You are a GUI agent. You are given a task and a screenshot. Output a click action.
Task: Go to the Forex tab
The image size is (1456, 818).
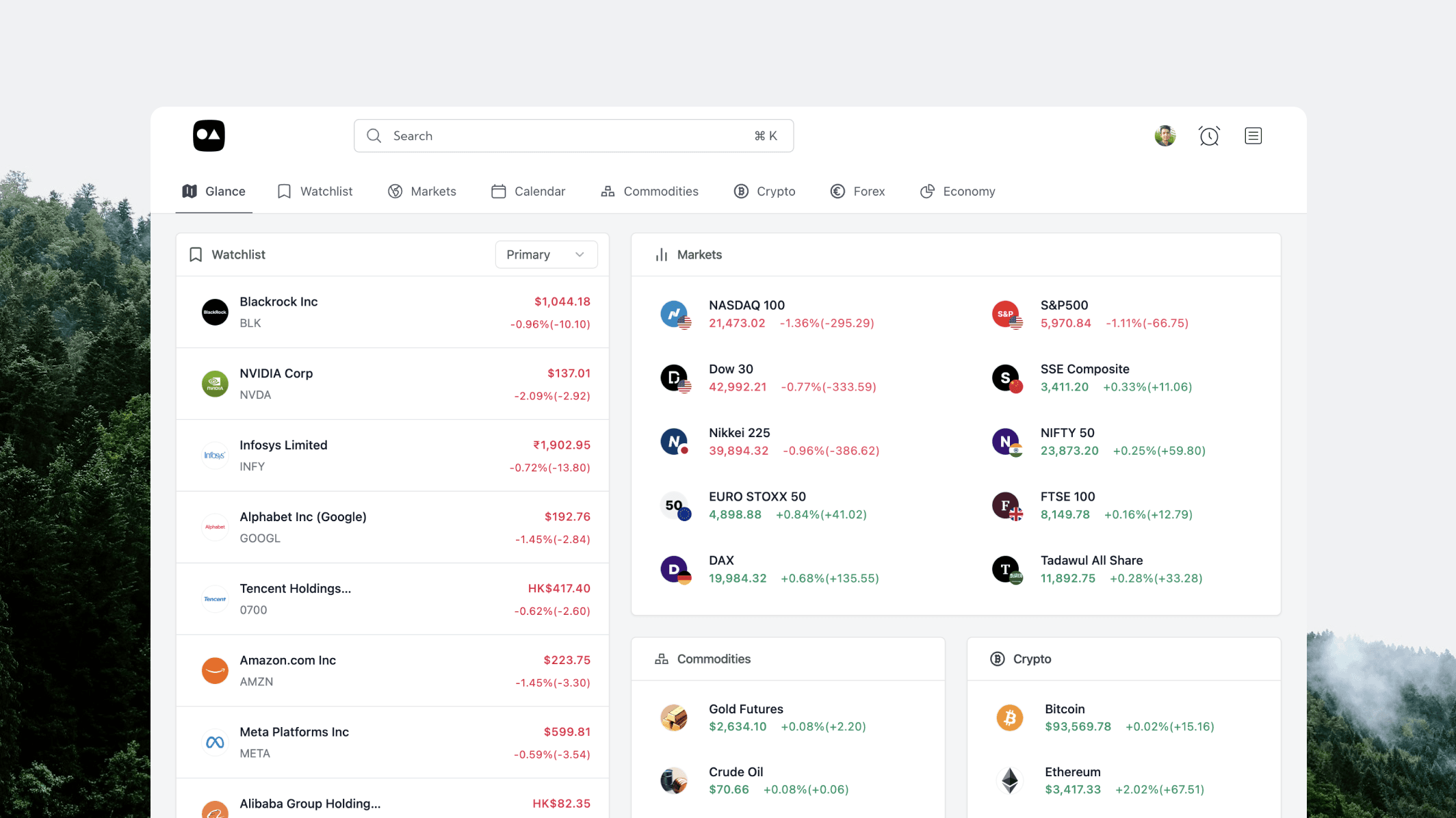point(857,192)
